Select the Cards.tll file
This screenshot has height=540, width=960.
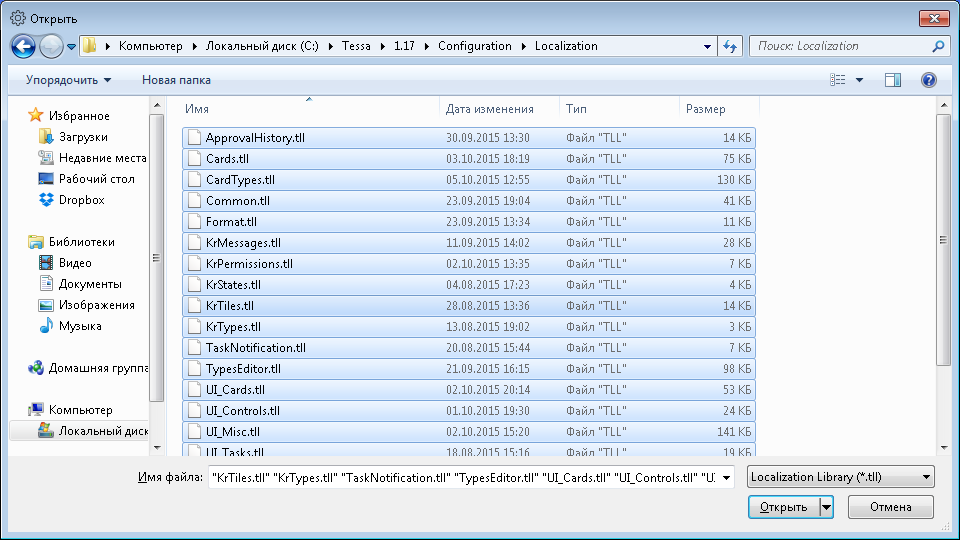[x=227, y=159]
